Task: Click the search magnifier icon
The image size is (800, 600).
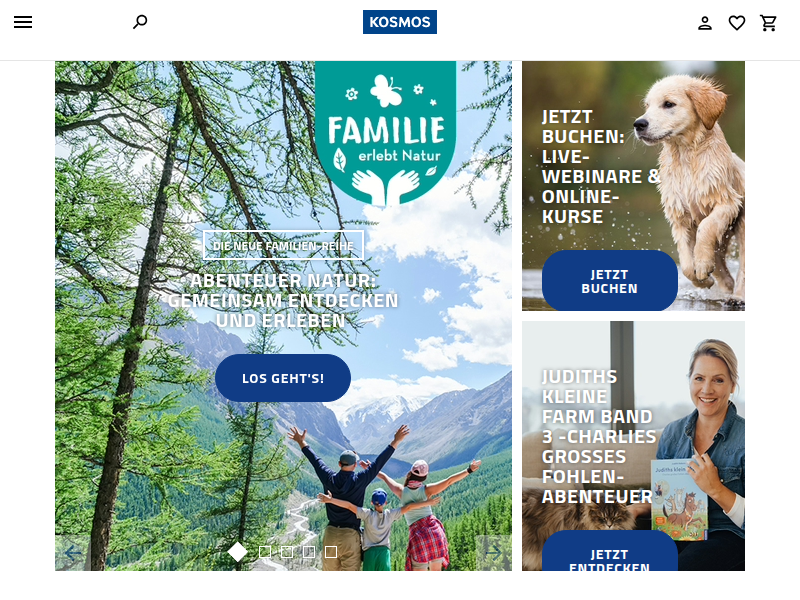Action: point(140,22)
